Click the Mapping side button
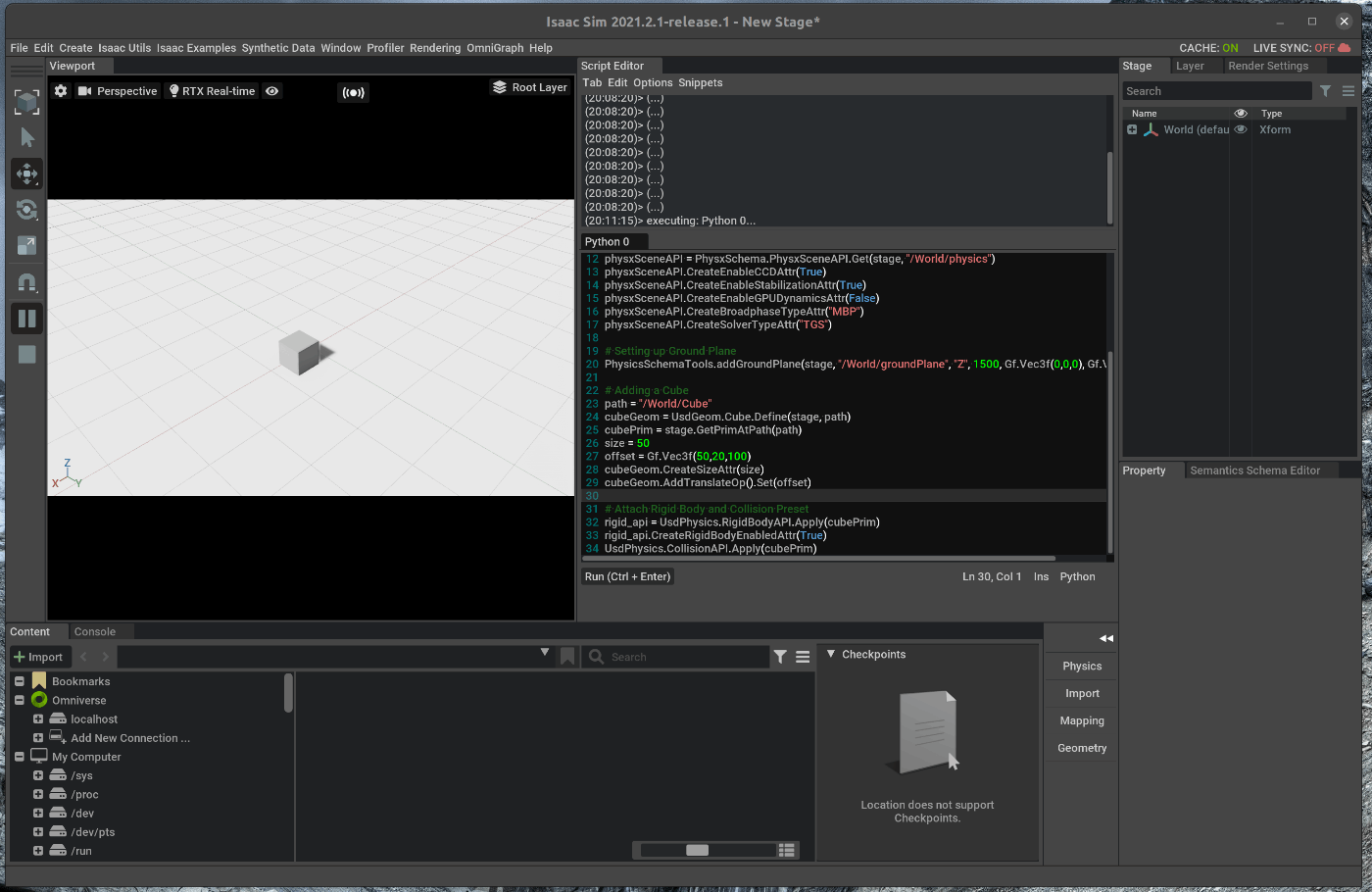 point(1082,721)
